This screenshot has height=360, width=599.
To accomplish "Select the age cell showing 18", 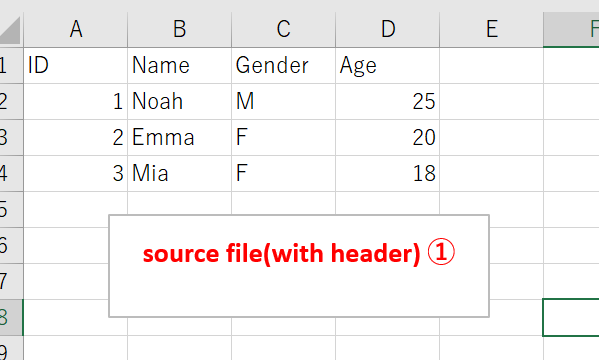I will [x=388, y=173].
